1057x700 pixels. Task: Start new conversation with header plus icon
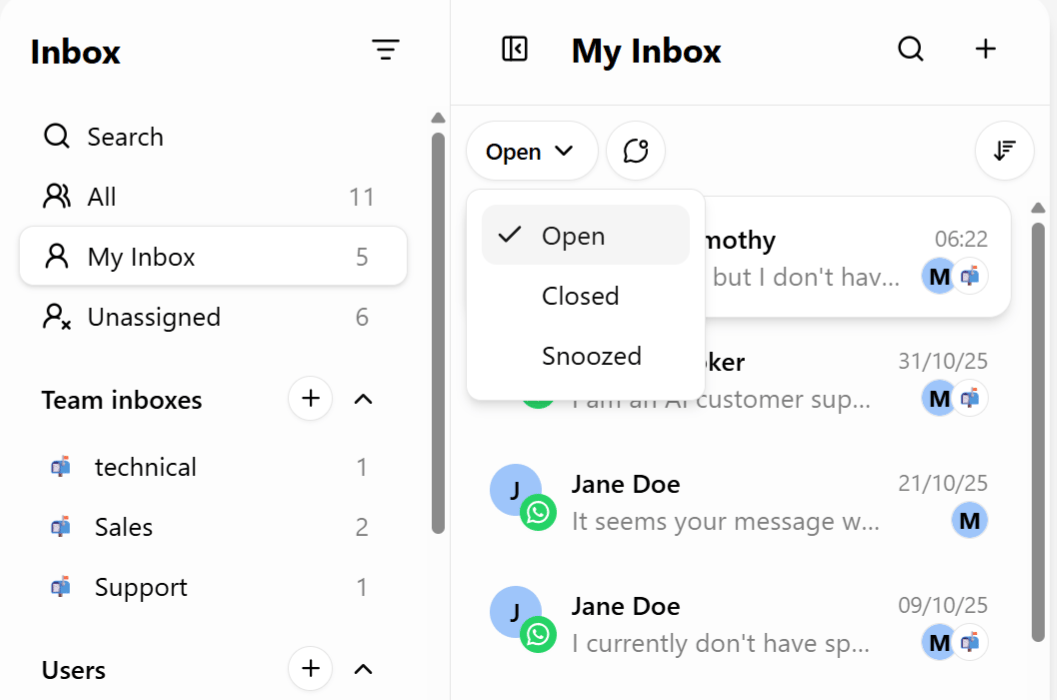point(986,49)
